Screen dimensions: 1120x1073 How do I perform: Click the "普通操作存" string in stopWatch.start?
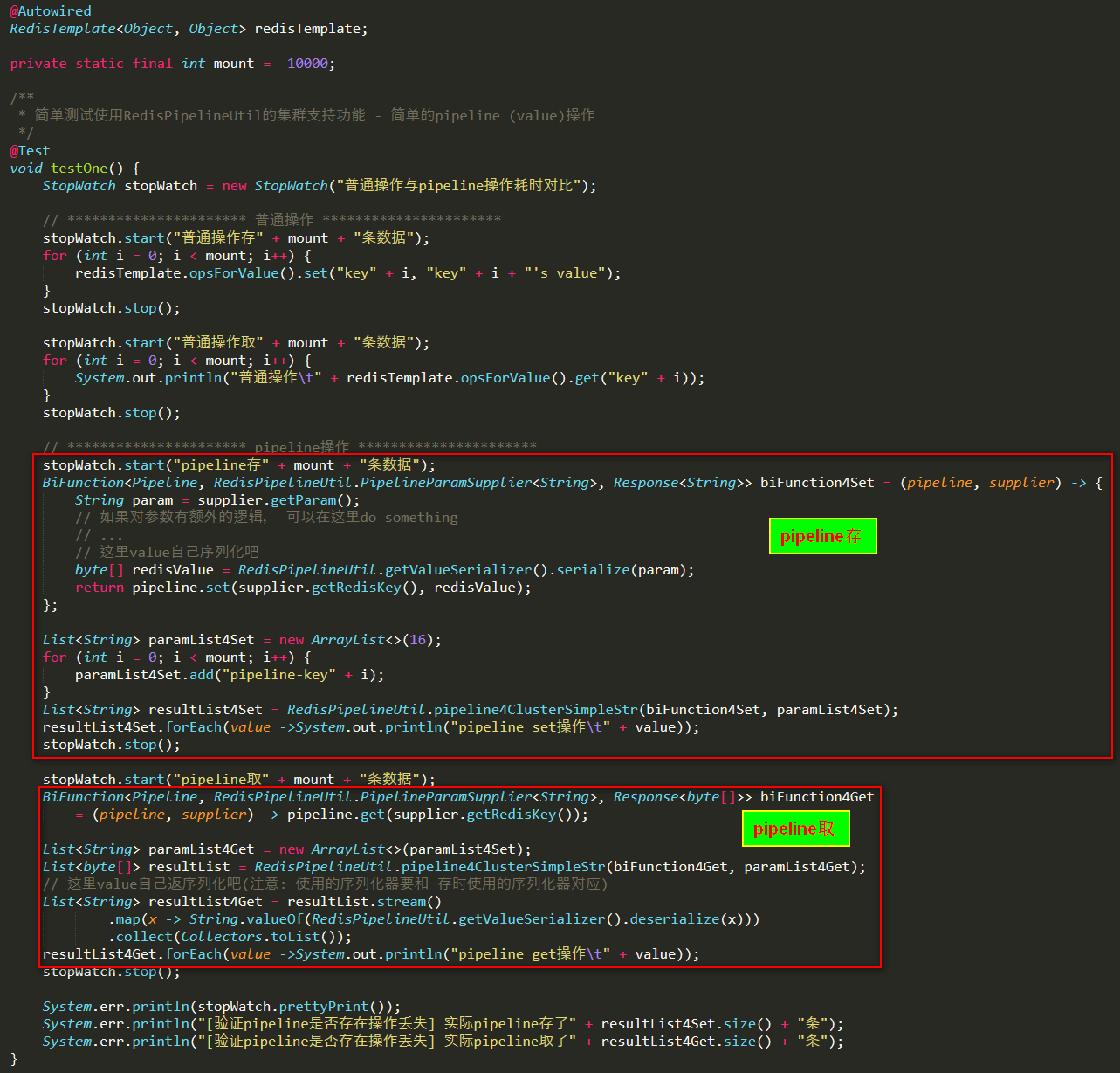pos(218,238)
